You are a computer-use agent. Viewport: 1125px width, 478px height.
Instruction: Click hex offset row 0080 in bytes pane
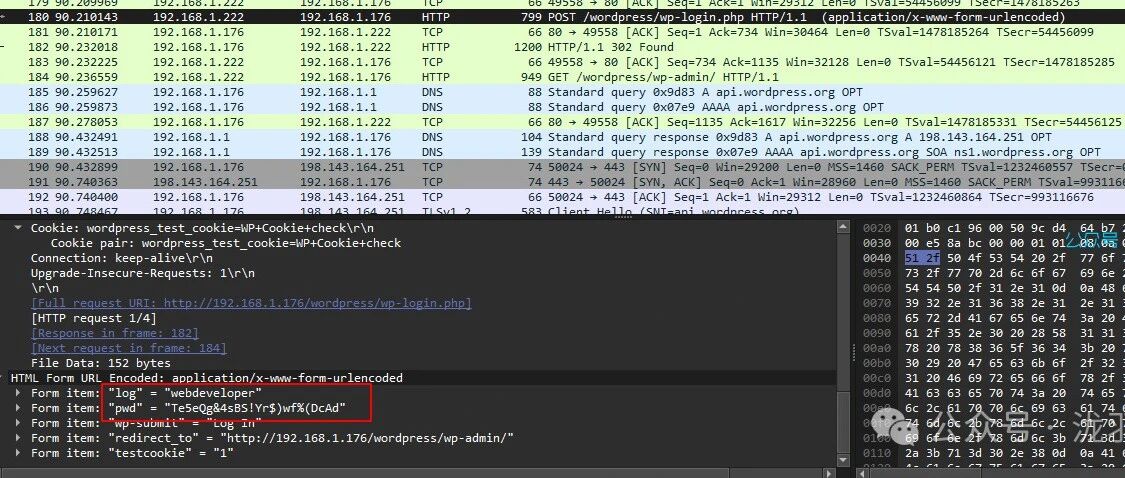(x=877, y=318)
